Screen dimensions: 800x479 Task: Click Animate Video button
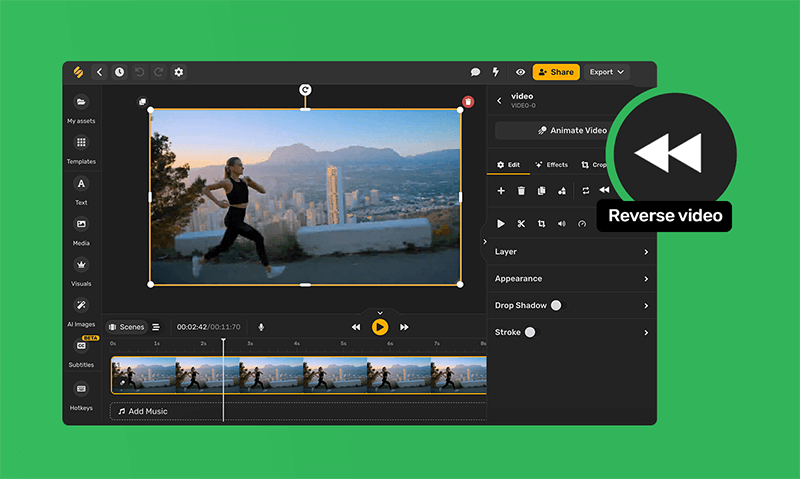coord(572,131)
